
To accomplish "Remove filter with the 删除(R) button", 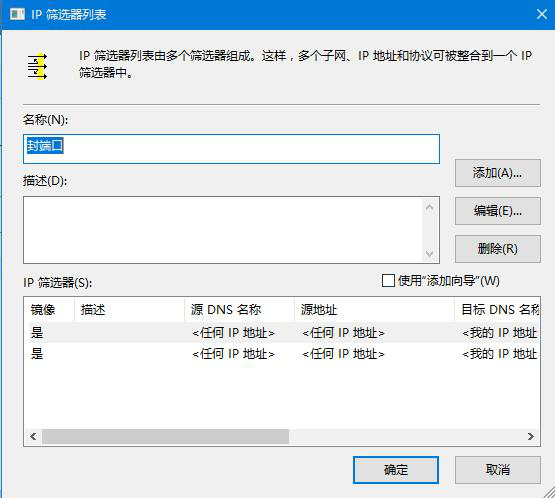I will click(x=498, y=249).
